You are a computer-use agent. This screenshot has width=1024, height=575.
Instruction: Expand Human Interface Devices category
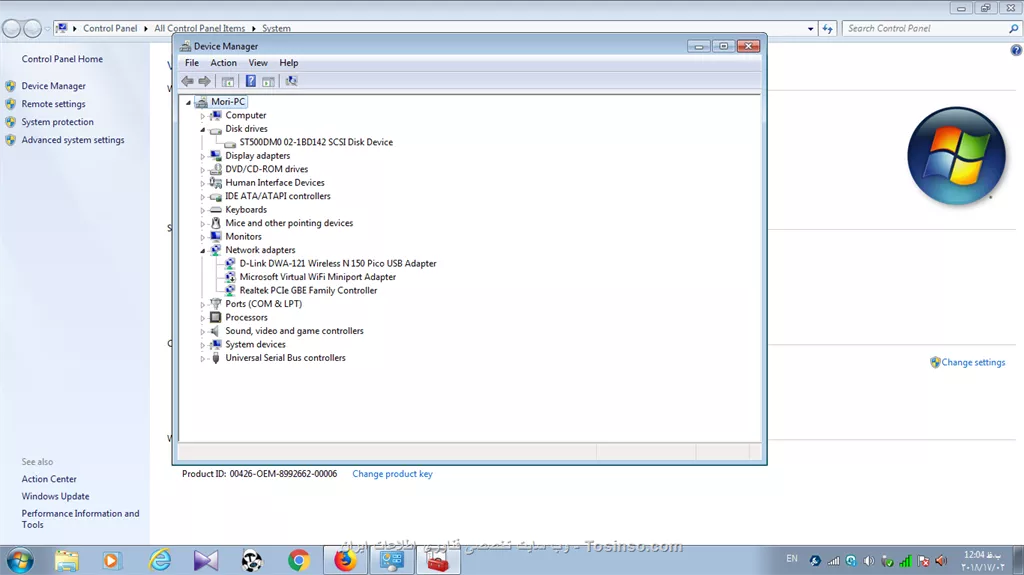(x=202, y=183)
